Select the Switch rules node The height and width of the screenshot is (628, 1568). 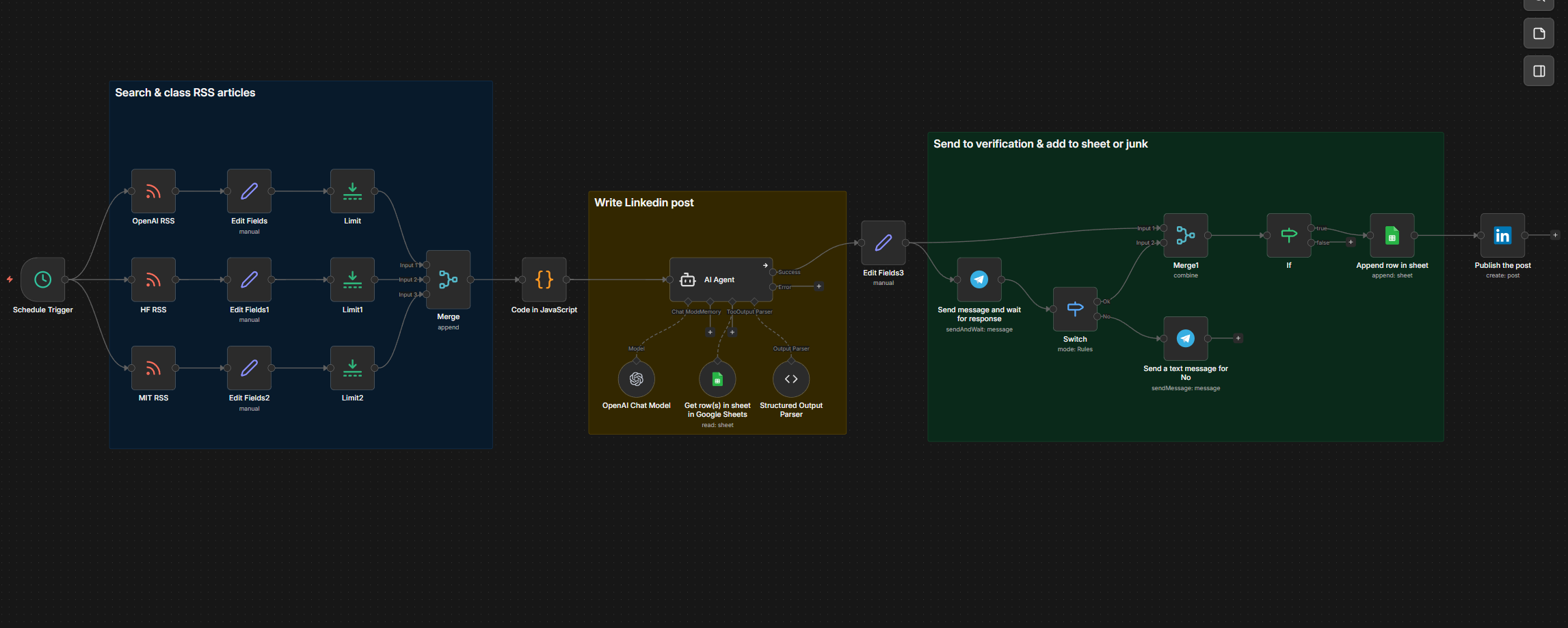coord(1074,310)
